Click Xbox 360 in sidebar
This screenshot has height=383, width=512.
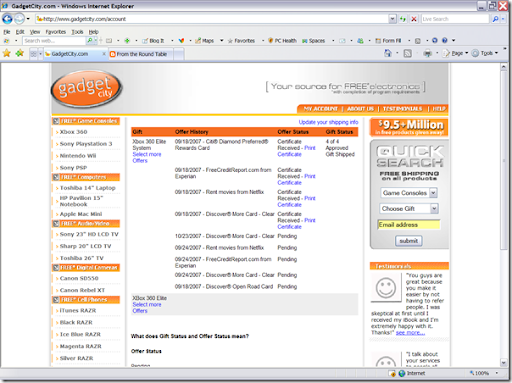[73, 132]
